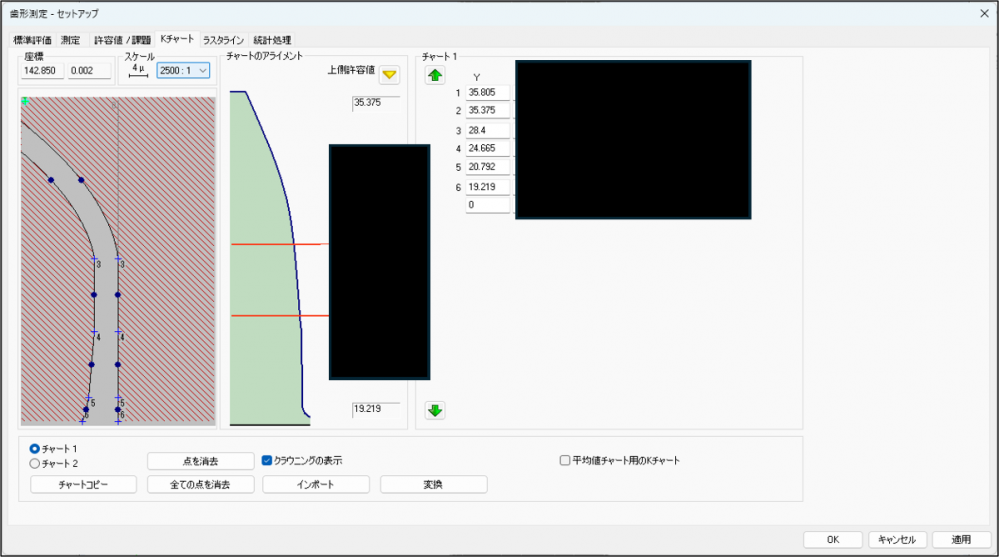
Task: Click the 全ての点を消去 button
Action: (200, 484)
